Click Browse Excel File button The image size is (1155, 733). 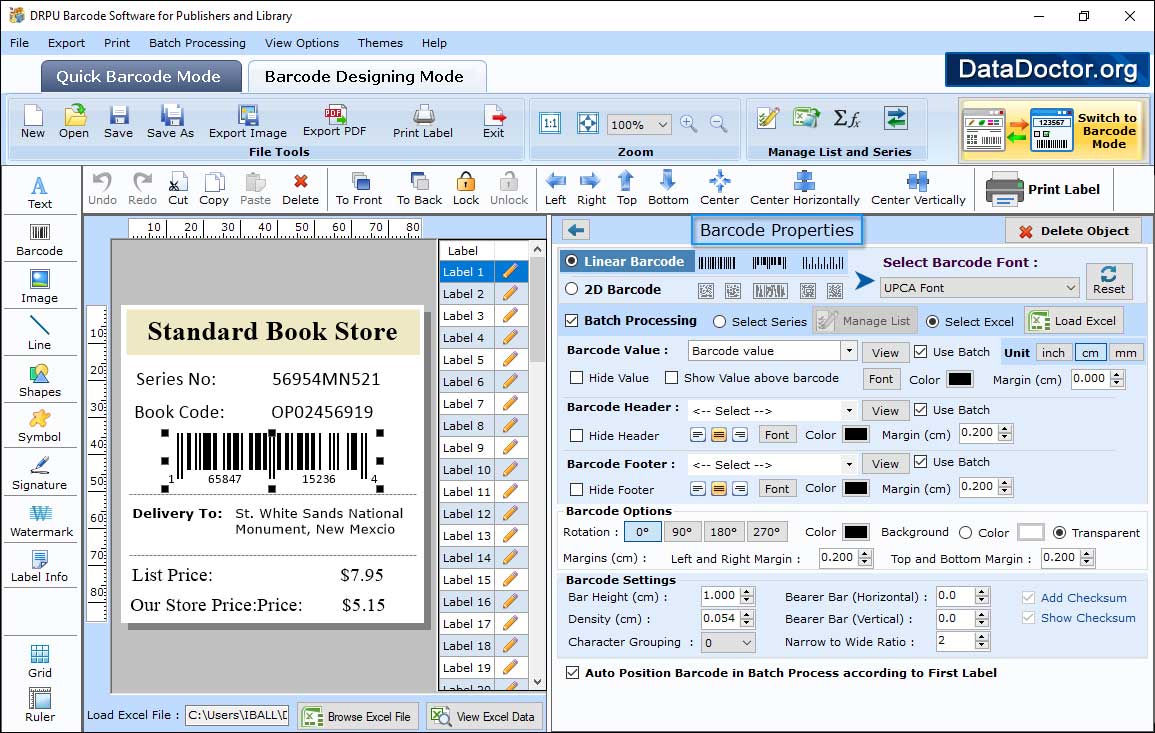coord(358,717)
